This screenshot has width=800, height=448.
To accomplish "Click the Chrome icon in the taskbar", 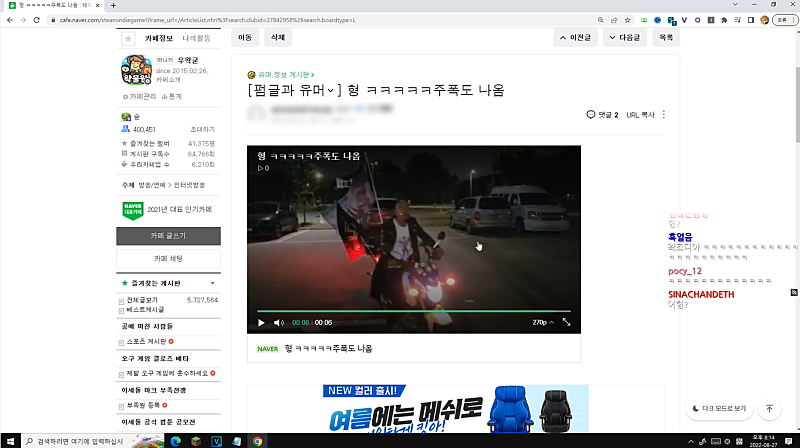I will (x=257, y=440).
